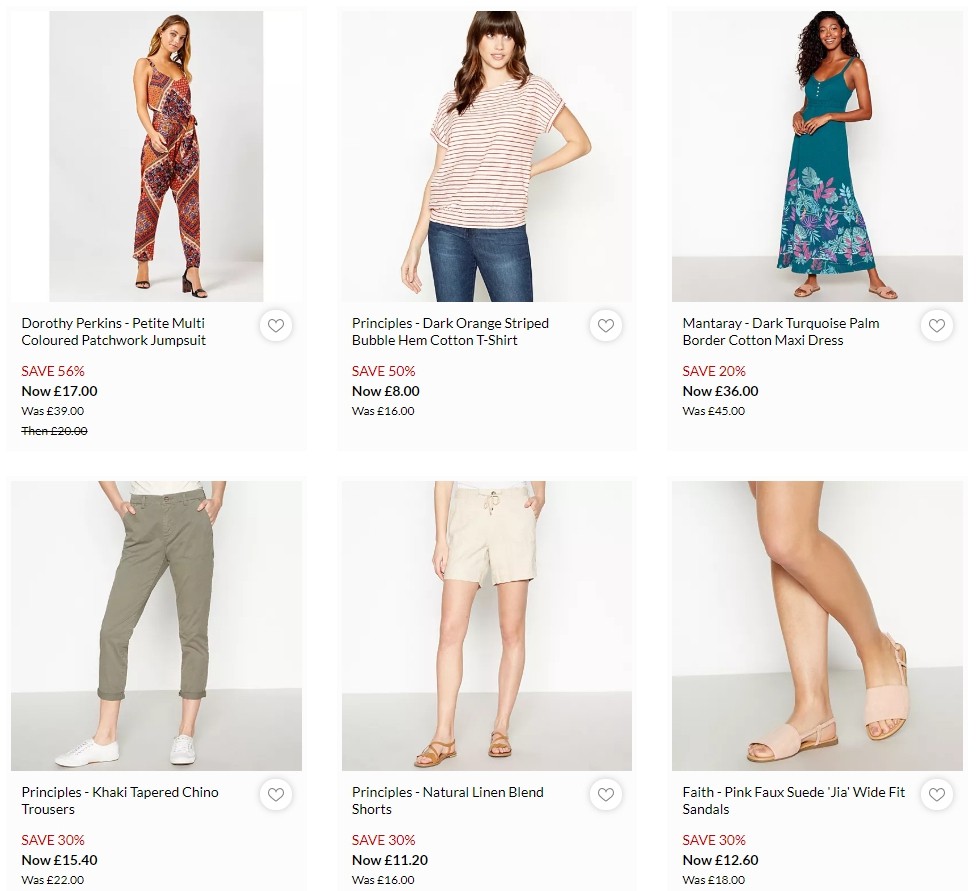Add the Pink 'Jia' Sandals to wishlist
977x891 pixels.
937,794
